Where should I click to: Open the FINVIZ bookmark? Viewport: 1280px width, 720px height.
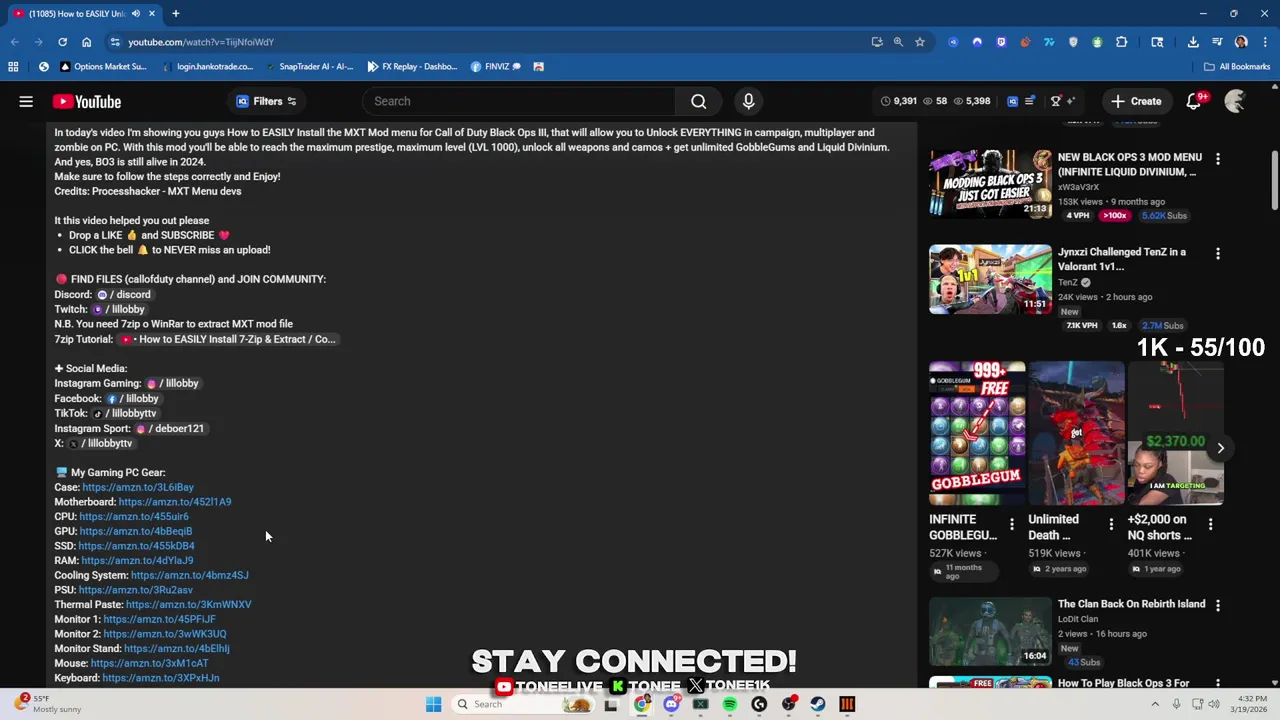[496, 67]
